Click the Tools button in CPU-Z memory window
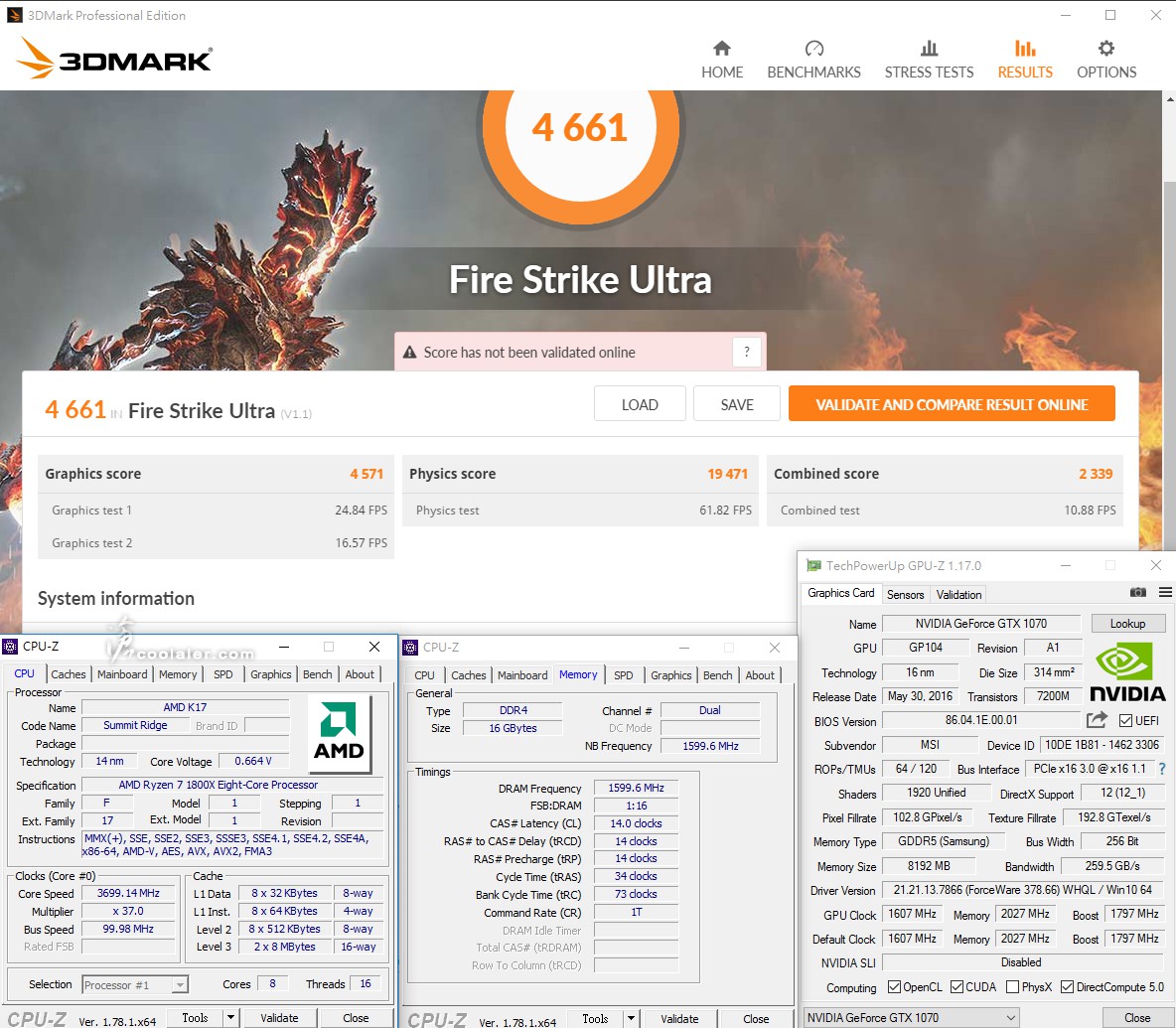Image resolution: width=1176 pixels, height=1028 pixels. (x=595, y=1018)
